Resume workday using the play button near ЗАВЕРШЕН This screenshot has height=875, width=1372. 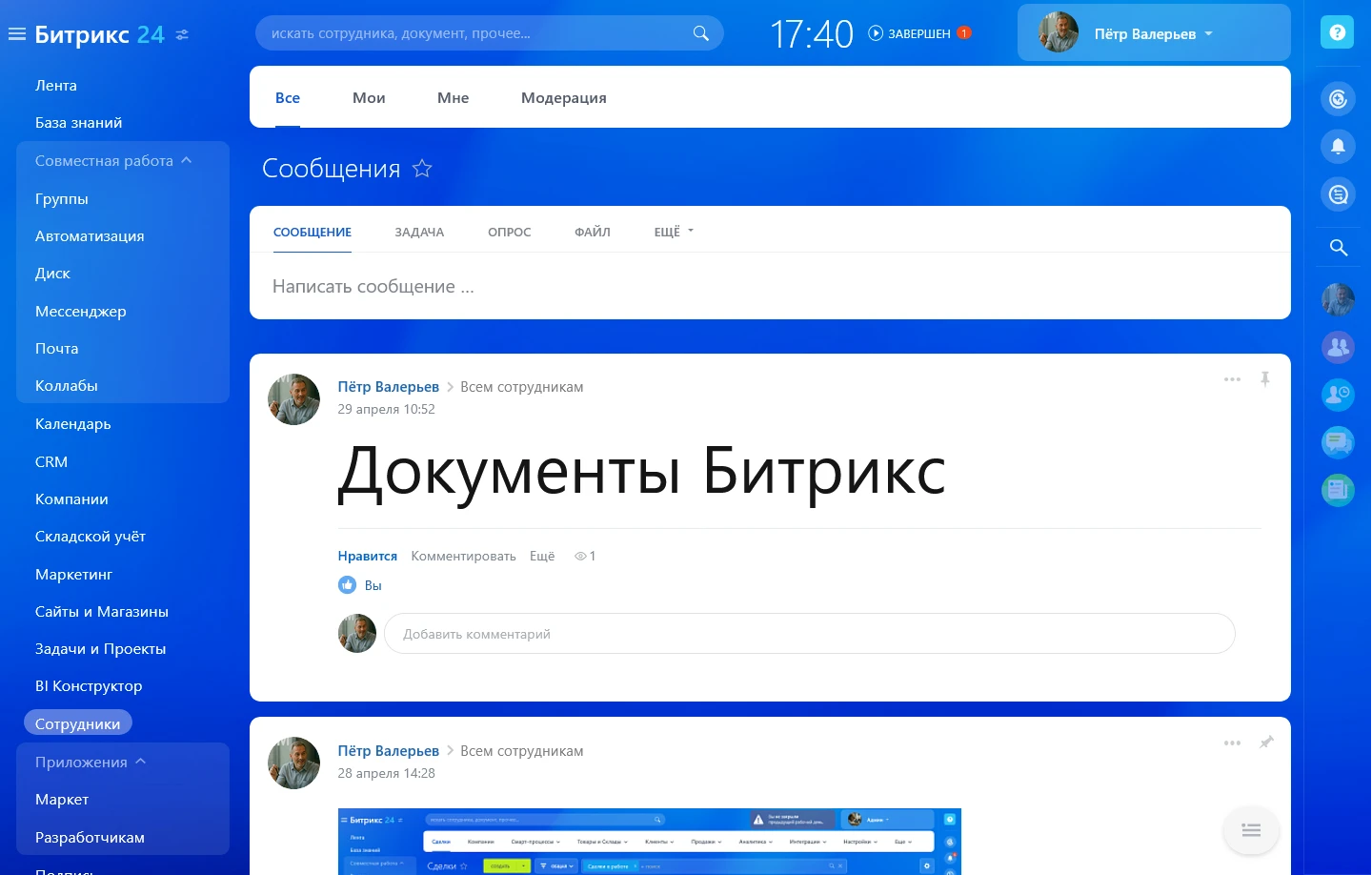point(875,31)
